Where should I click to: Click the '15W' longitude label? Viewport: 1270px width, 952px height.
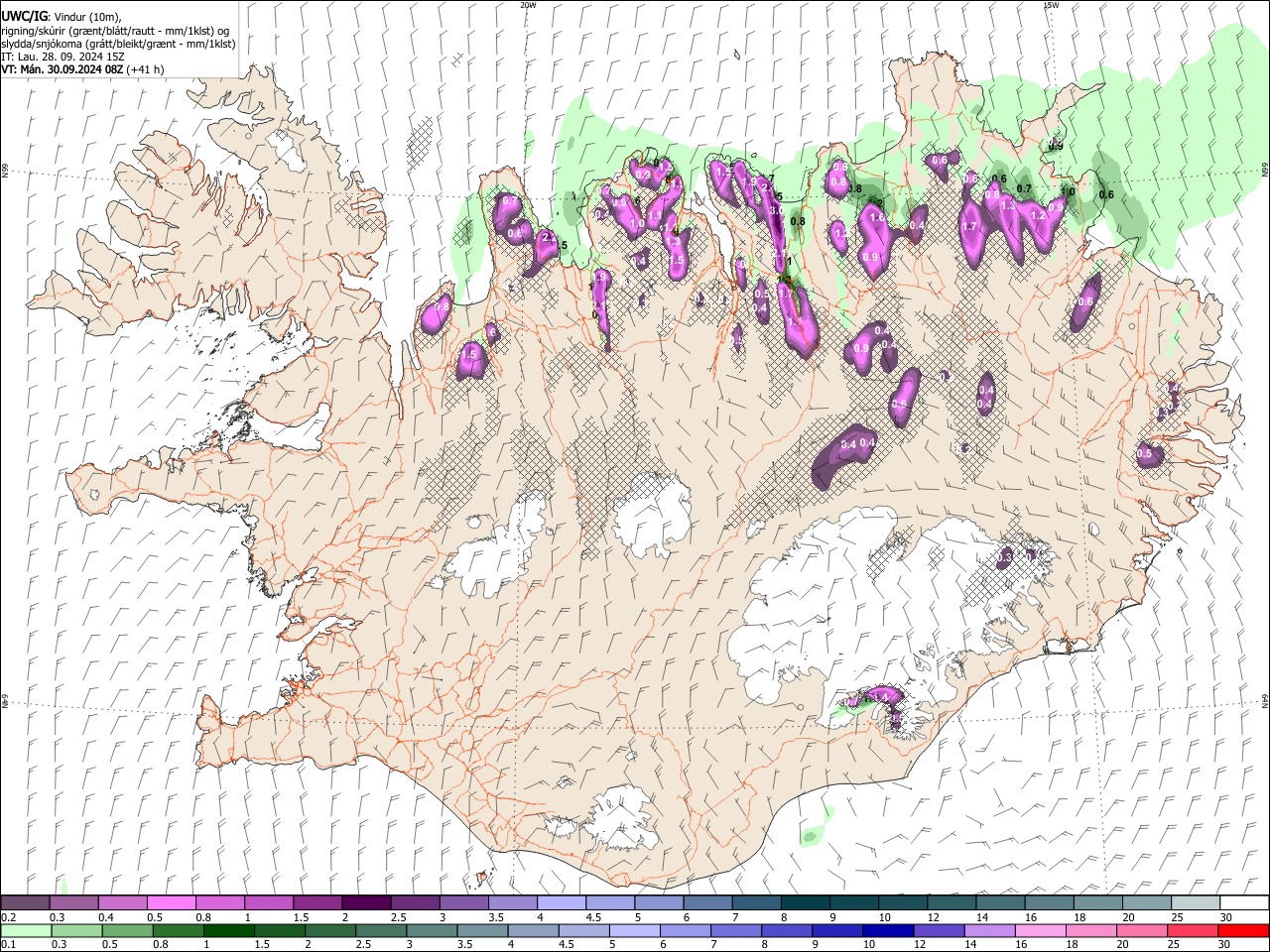pyautogui.click(x=1051, y=5)
